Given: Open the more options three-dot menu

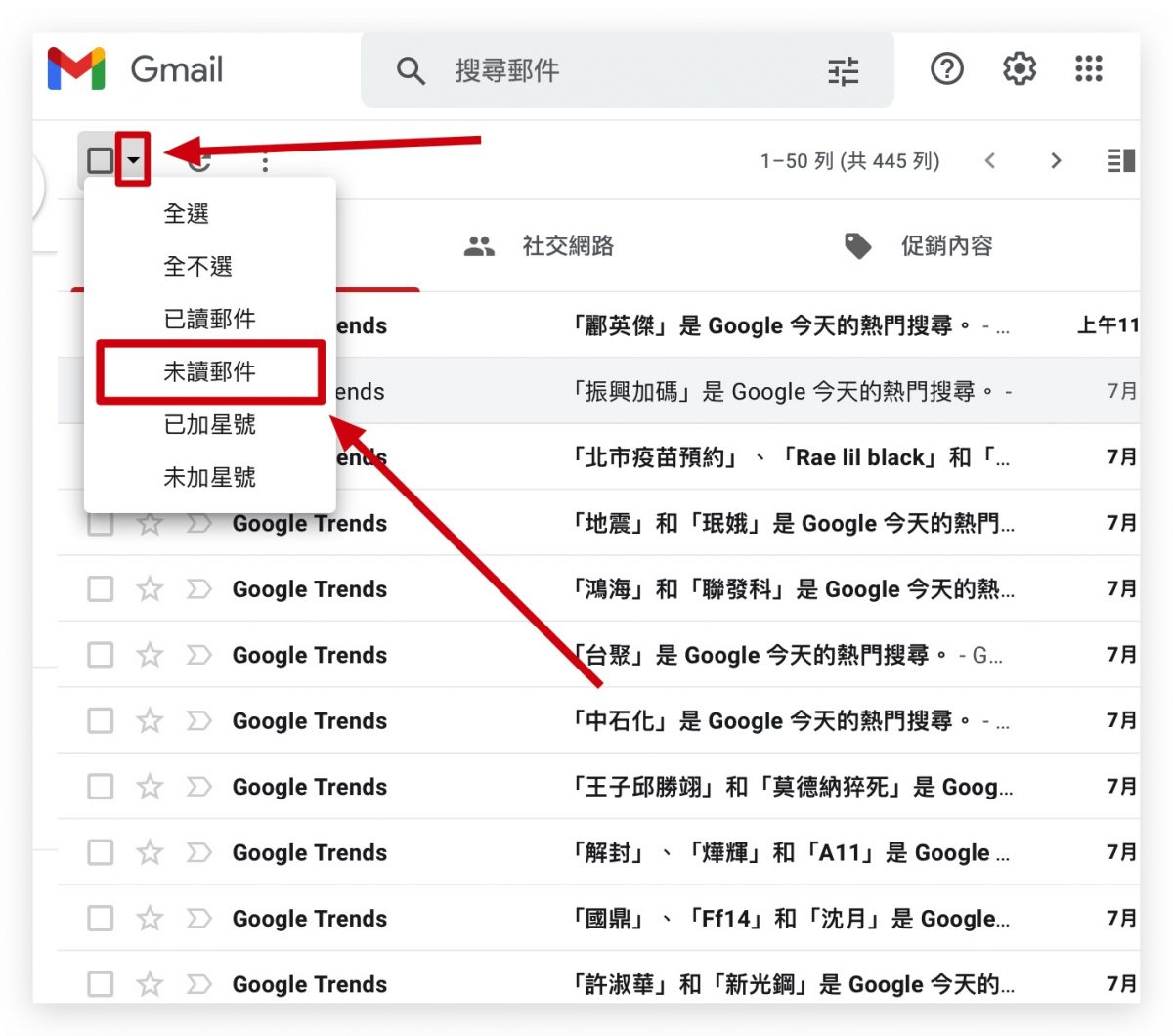Looking at the screenshot, I should (x=265, y=164).
